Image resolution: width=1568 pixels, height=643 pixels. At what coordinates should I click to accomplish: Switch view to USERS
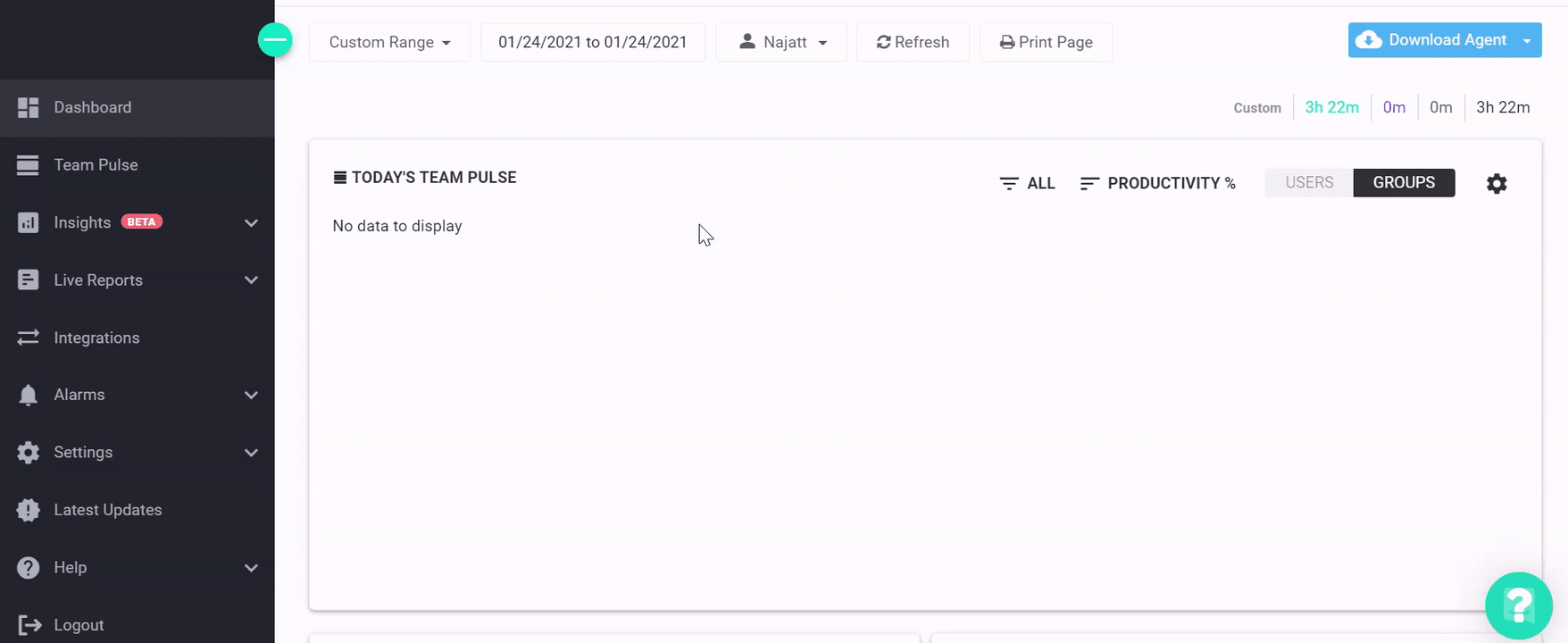click(1309, 182)
